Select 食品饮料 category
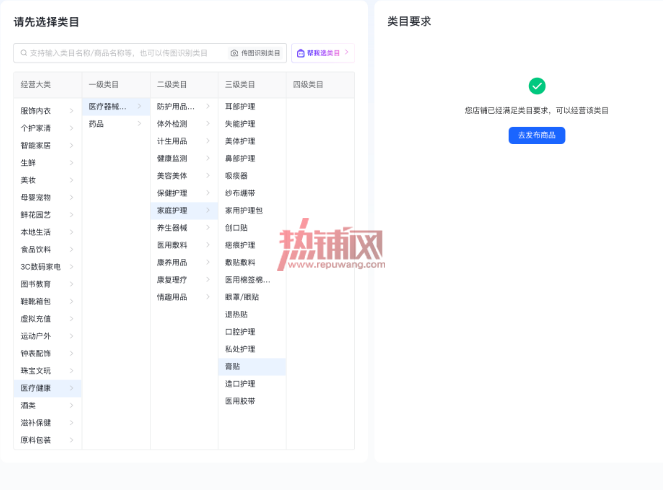 tap(47, 249)
